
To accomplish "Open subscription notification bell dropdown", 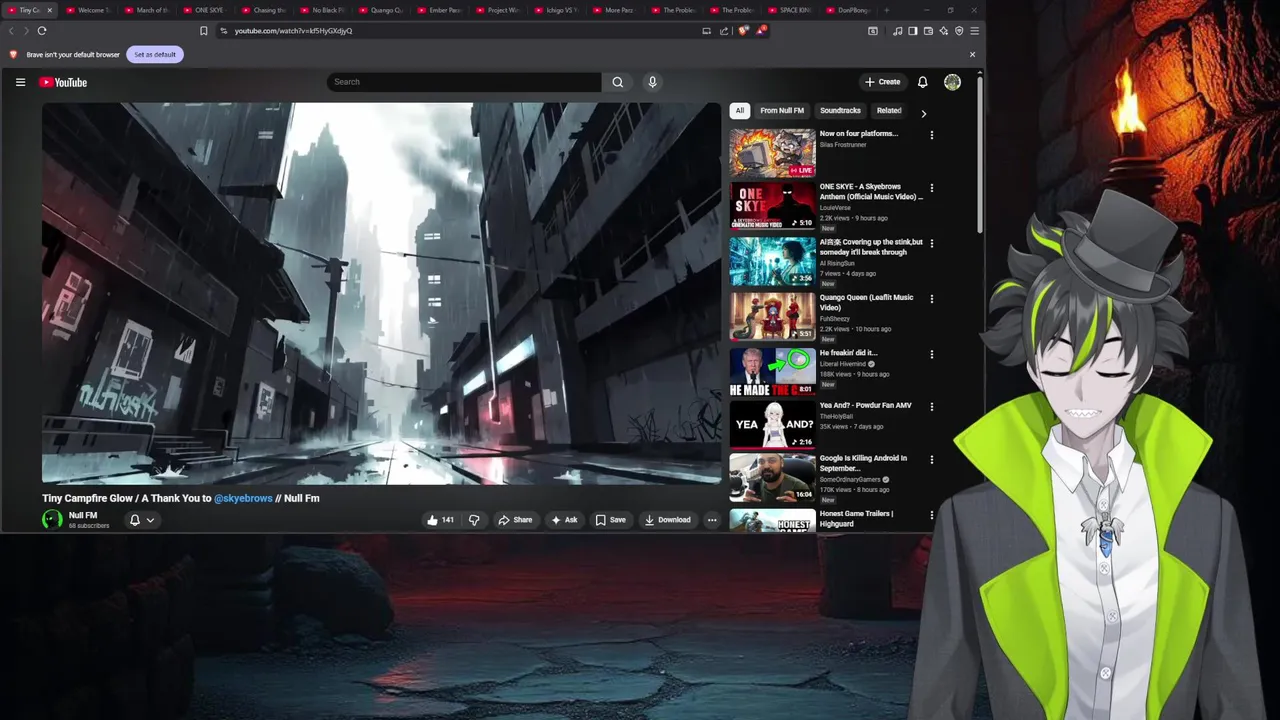I will tap(142, 520).
